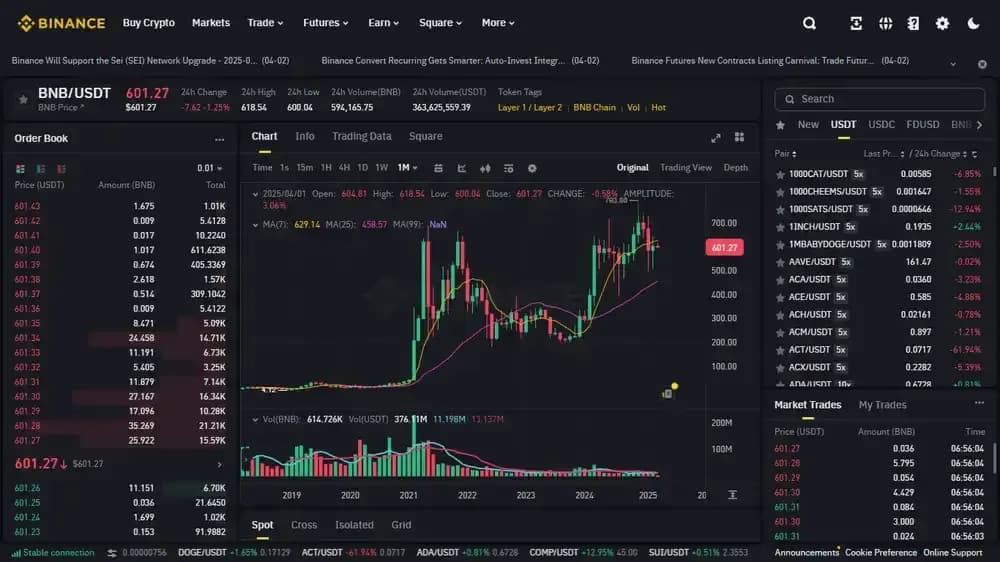Collapse the MA indicator legend
The width and height of the screenshot is (1000, 562).
point(255,225)
